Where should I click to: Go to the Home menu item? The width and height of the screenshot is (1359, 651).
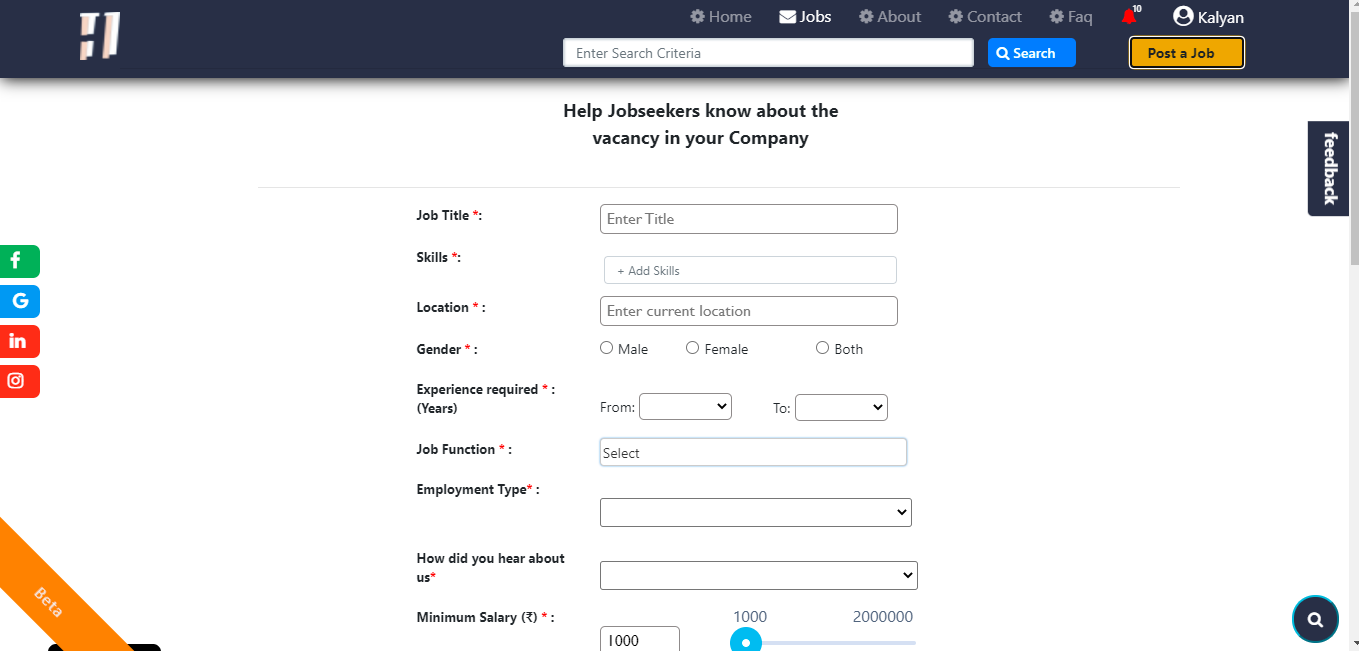point(720,17)
